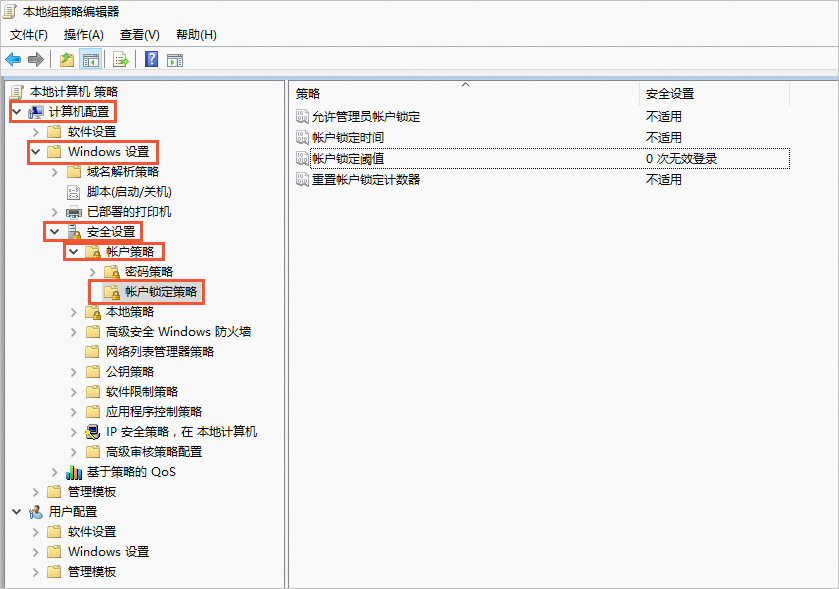Open the 操作(A) menu
Viewport: 839px width, 589px height.
[83, 35]
